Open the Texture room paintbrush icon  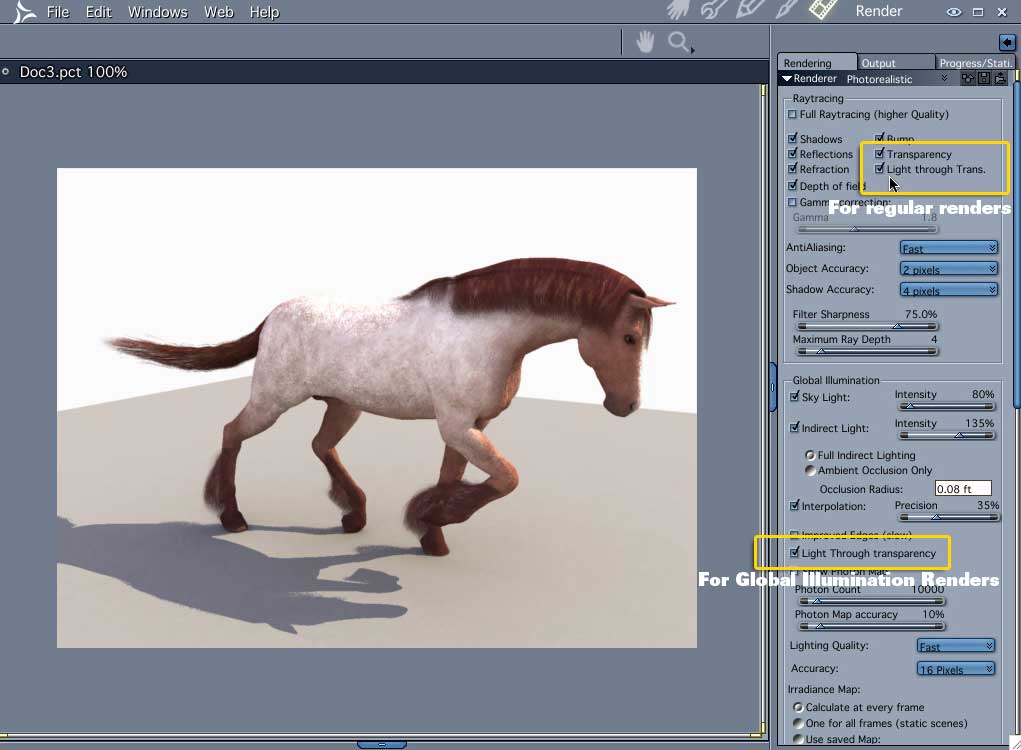[x=786, y=10]
